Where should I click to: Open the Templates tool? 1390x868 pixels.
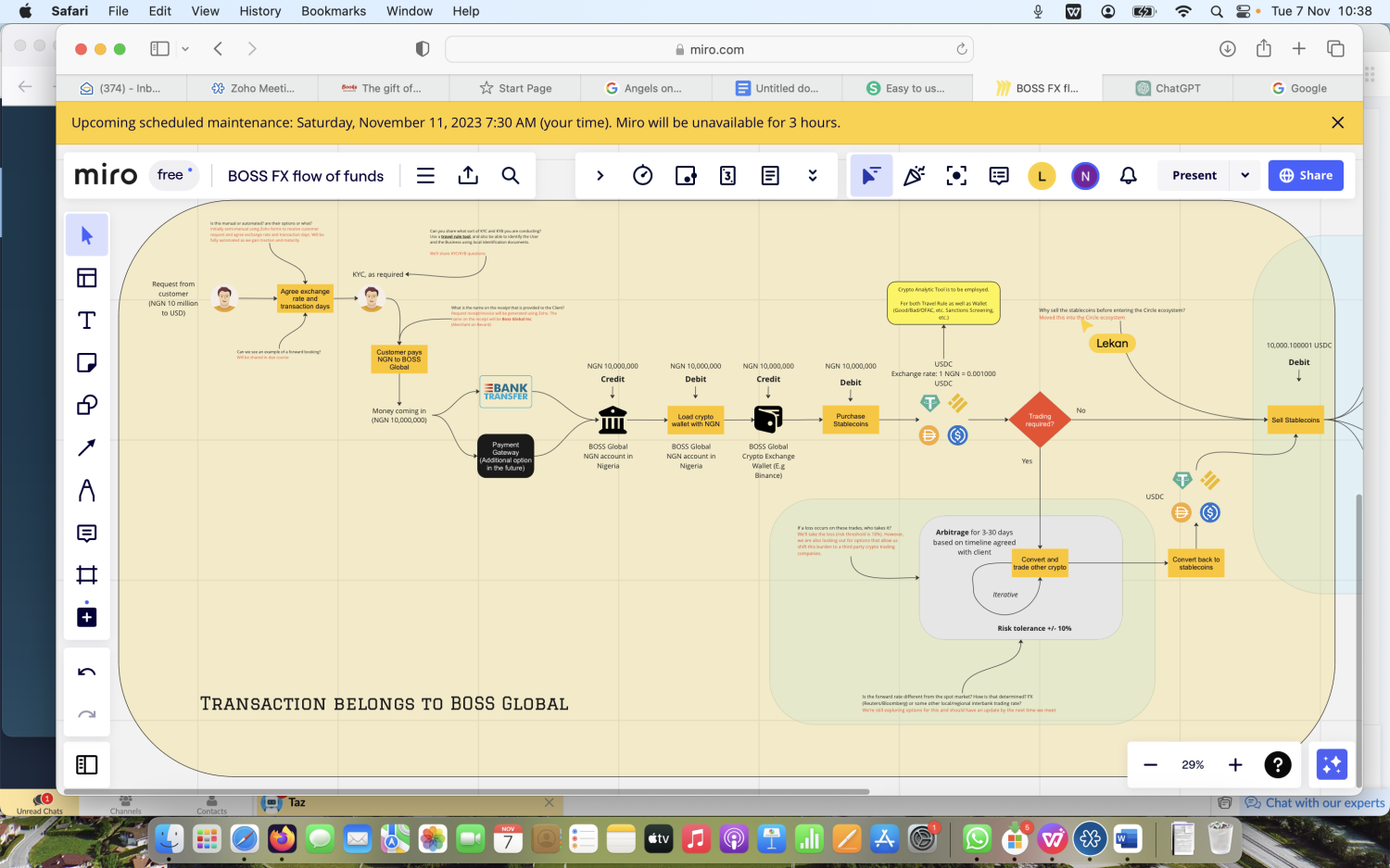(x=87, y=278)
